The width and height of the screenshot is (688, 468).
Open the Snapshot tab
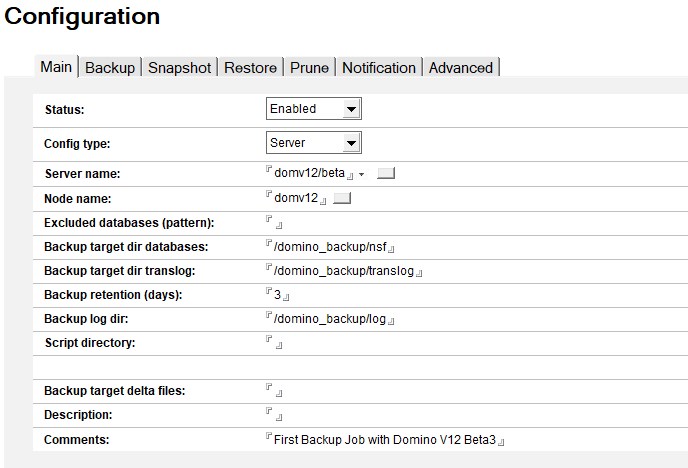pyautogui.click(x=180, y=68)
